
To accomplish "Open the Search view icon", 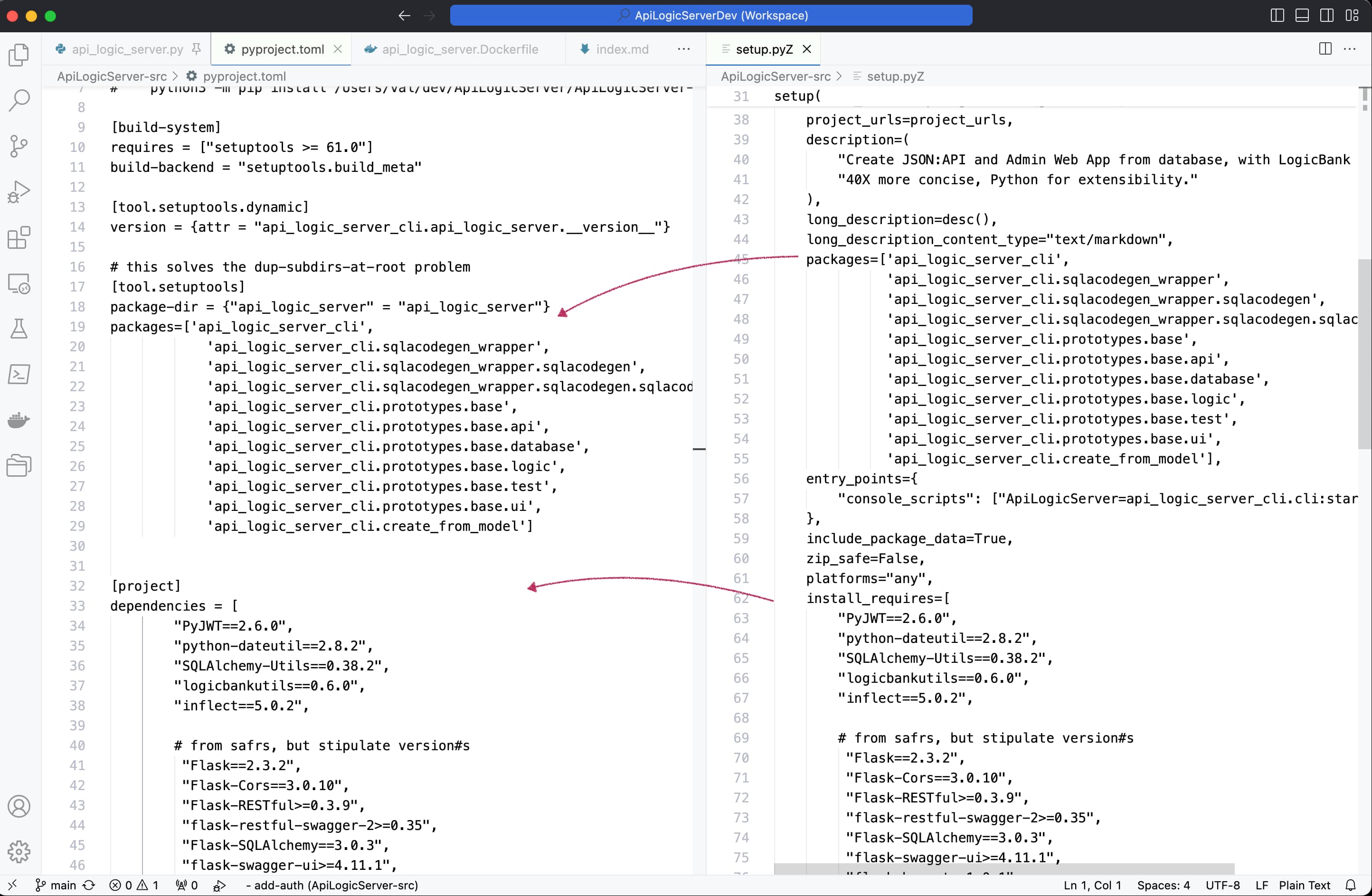I will coord(19,100).
